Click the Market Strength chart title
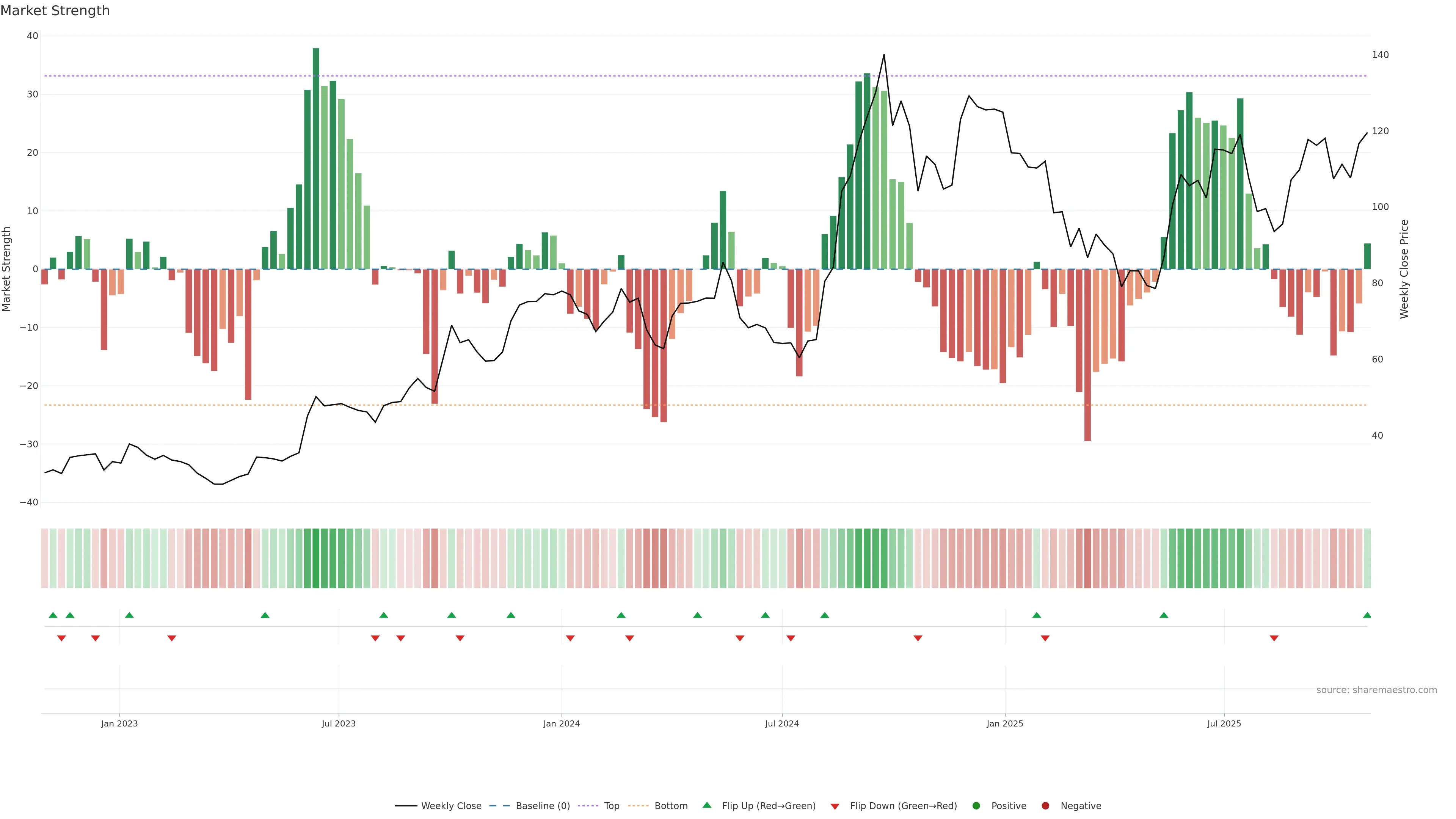1456x819 pixels. click(x=55, y=11)
